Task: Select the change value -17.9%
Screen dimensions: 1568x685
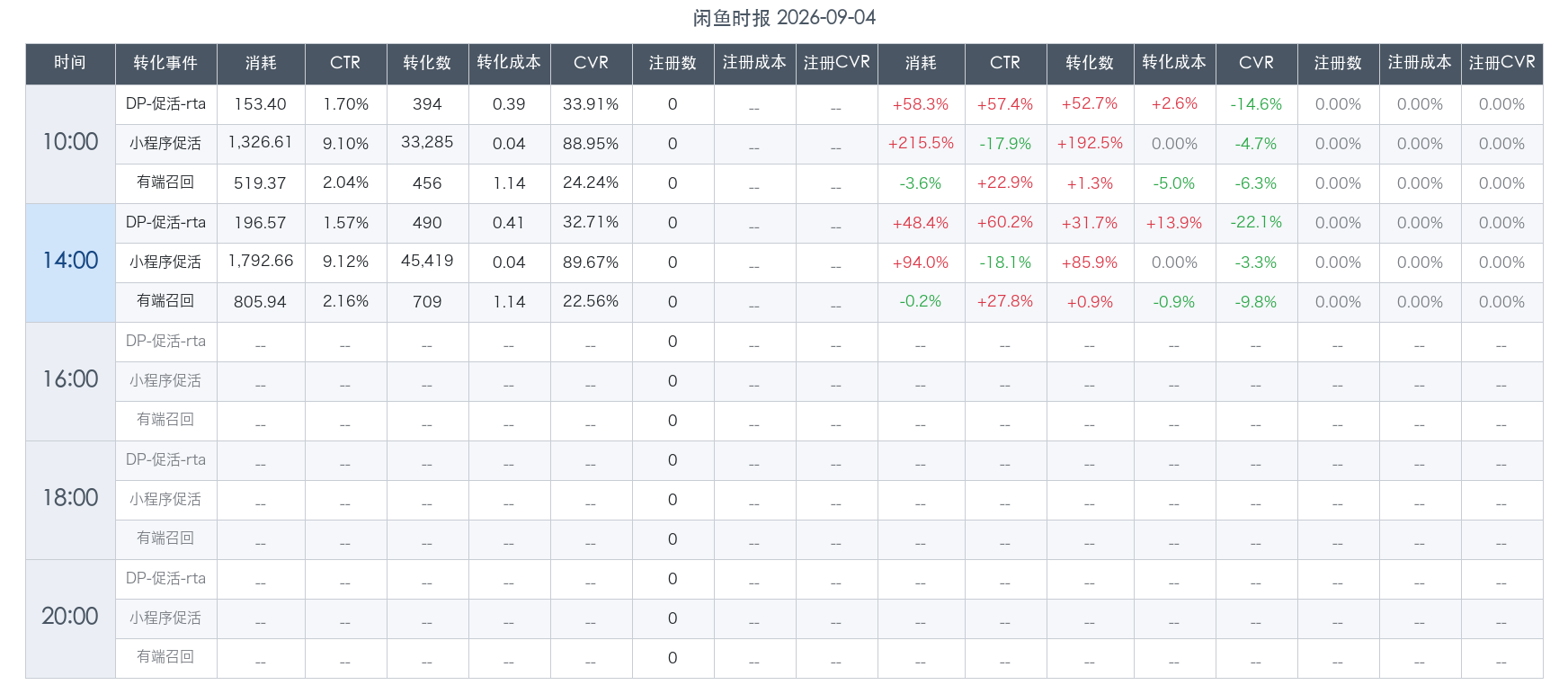Action: pyautogui.click(x=1005, y=144)
